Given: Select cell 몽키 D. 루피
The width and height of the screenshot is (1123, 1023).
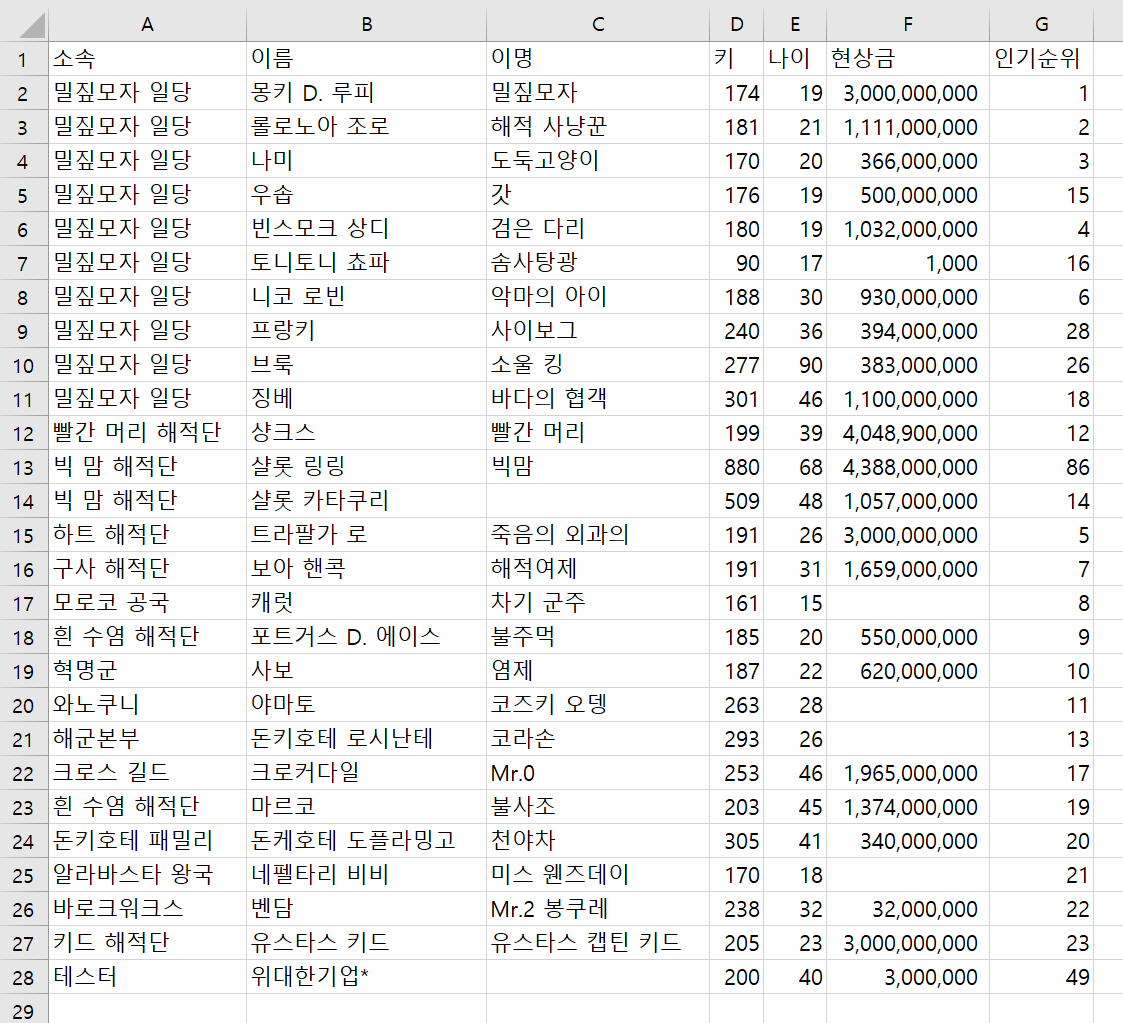Looking at the screenshot, I should pos(367,93).
